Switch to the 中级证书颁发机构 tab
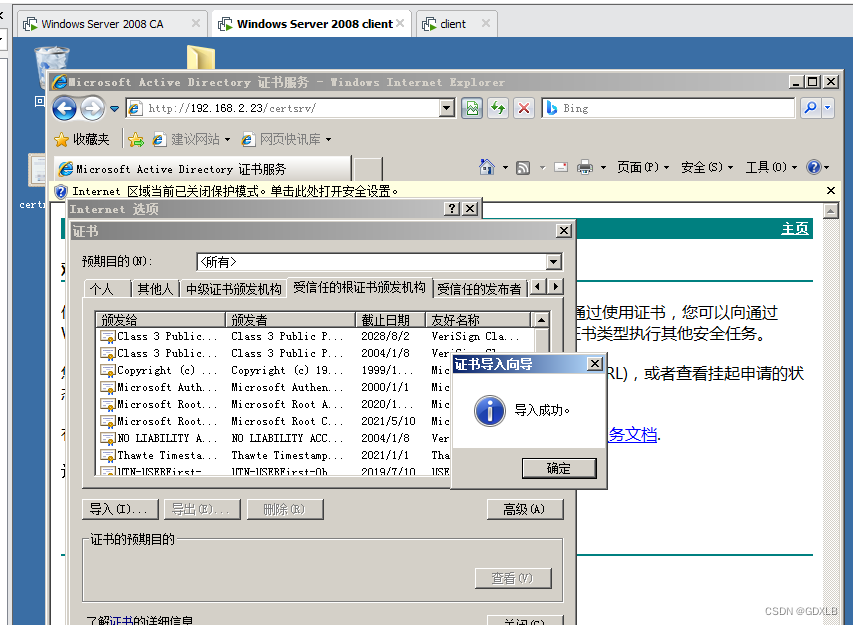This screenshot has height=625, width=853. (233, 289)
